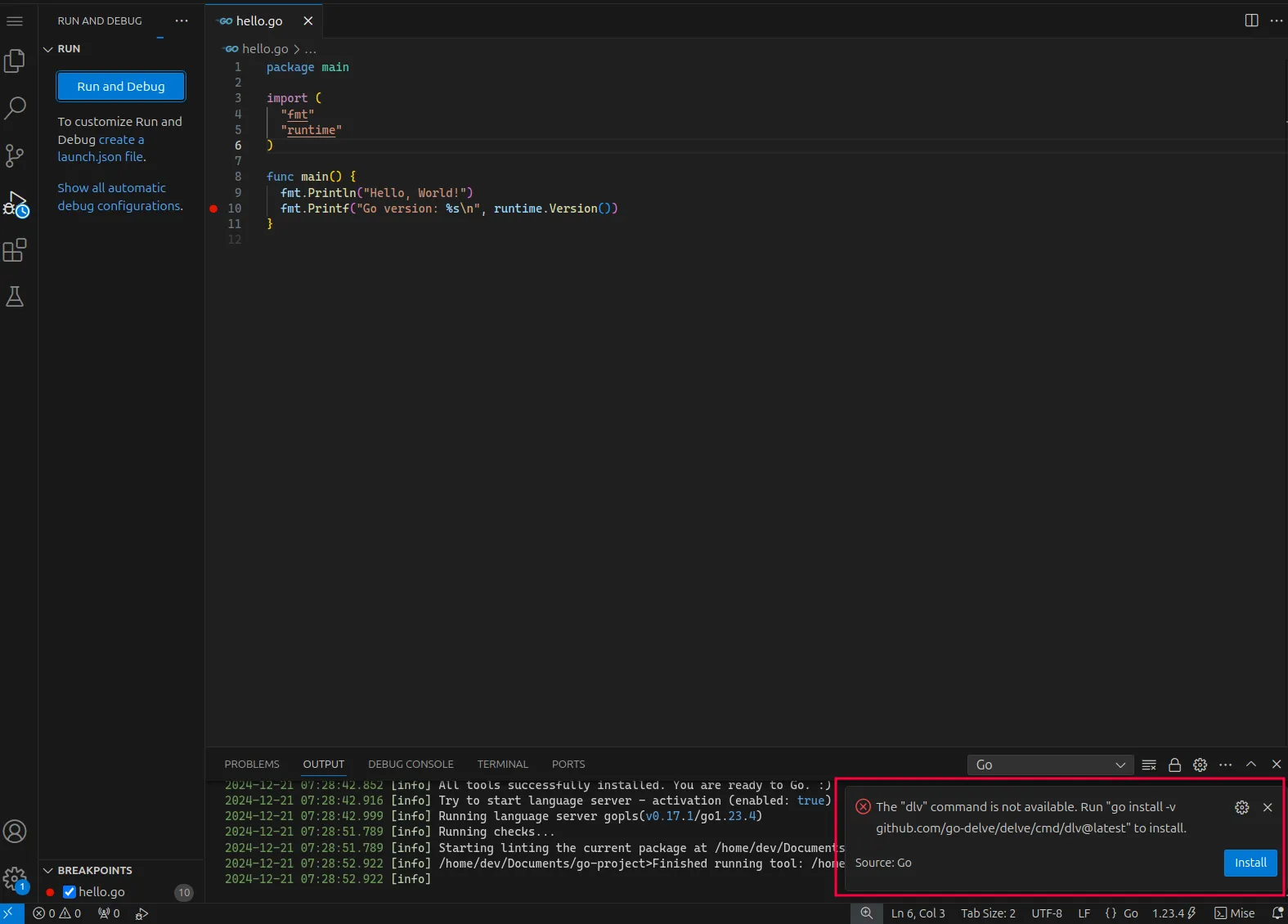Image resolution: width=1288 pixels, height=924 pixels.
Task: Collapse the RUN section
Action: coord(48,49)
